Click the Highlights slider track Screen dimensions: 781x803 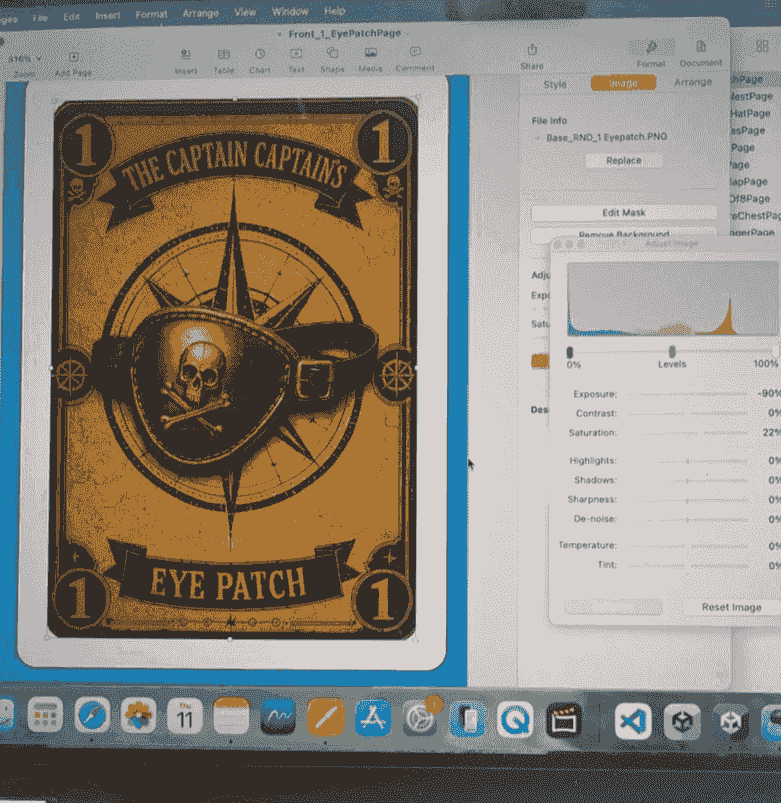pyautogui.click(x=687, y=461)
